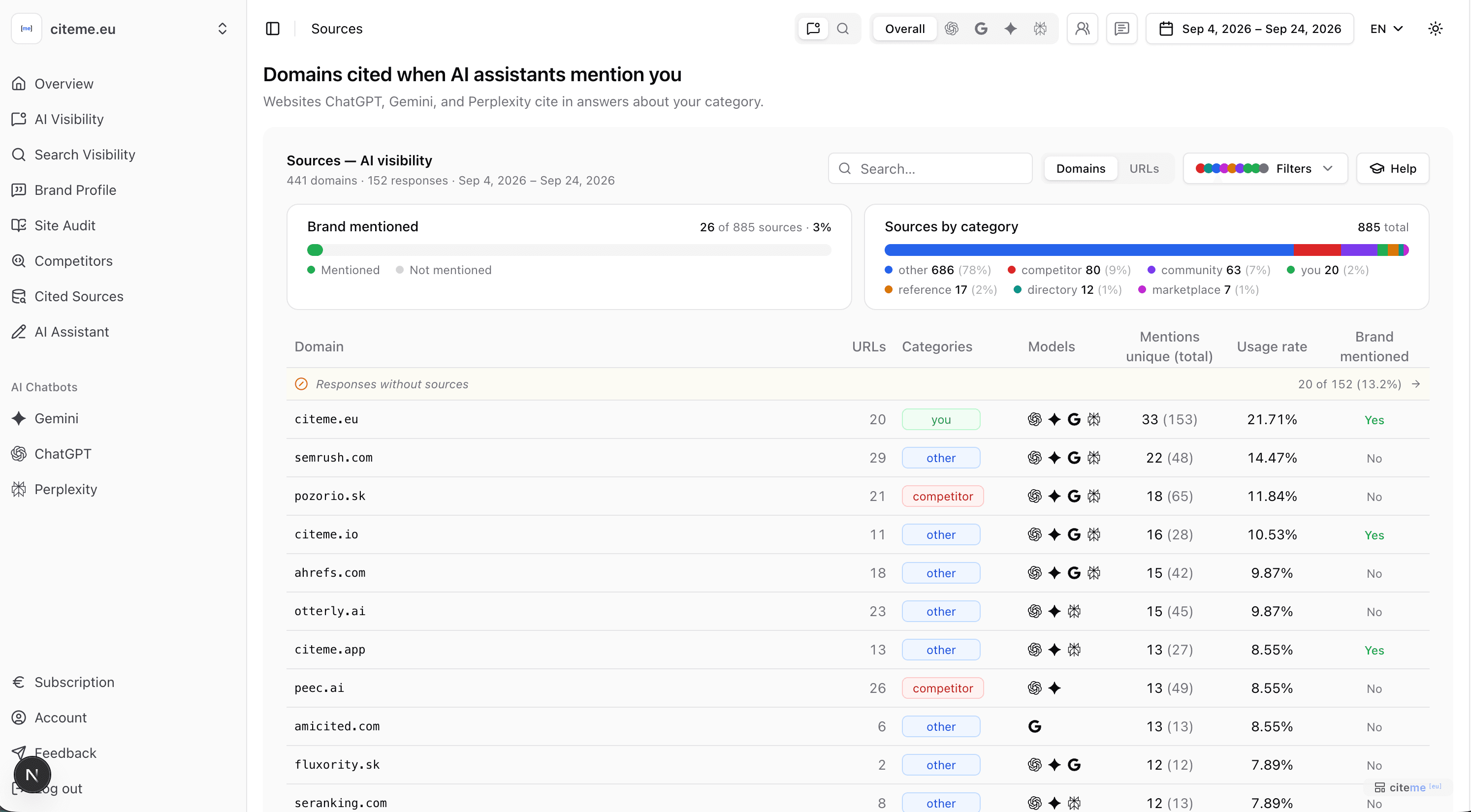Open AI Assistant from sidebar
Image resolution: width=1471 pixels, height=812 pixels.
tap(71, 332)
